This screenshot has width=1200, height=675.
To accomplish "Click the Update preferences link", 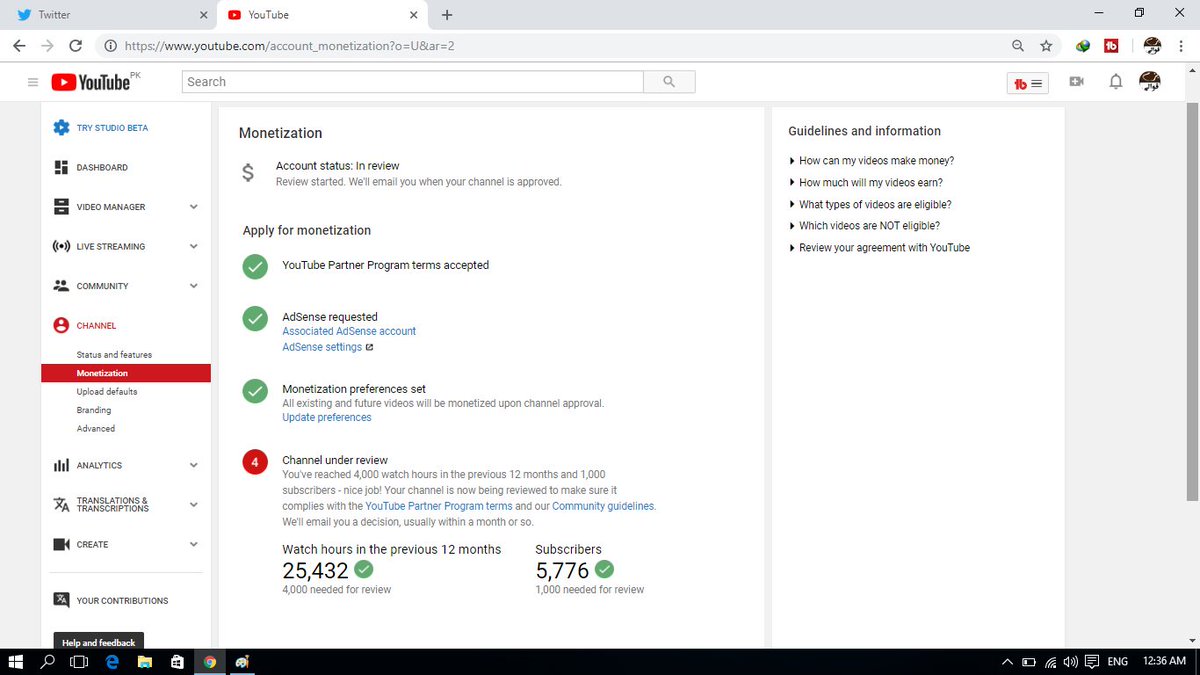I will pyautogui.click(x=327, y=418).
